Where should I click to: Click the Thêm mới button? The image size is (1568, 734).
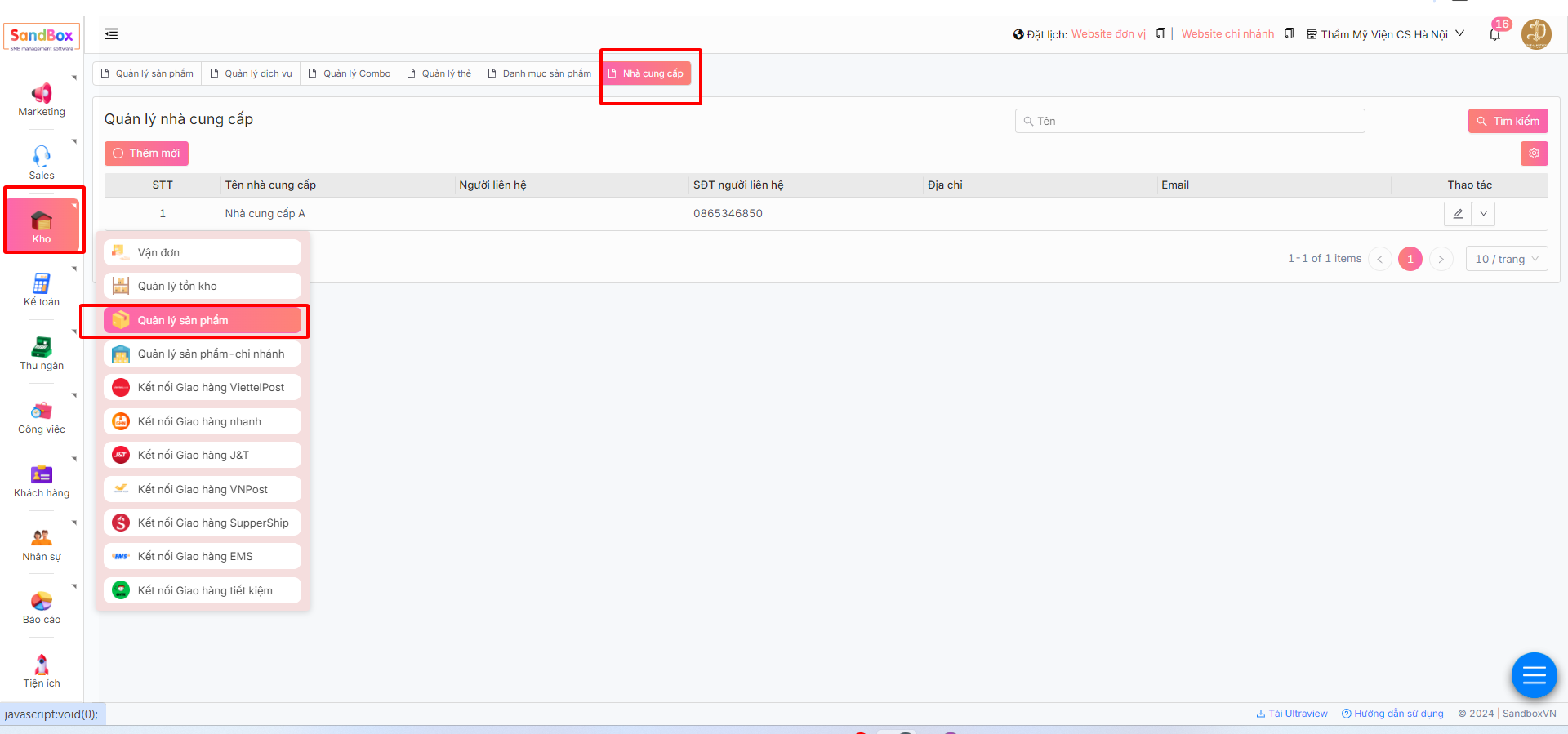point(146,153)
